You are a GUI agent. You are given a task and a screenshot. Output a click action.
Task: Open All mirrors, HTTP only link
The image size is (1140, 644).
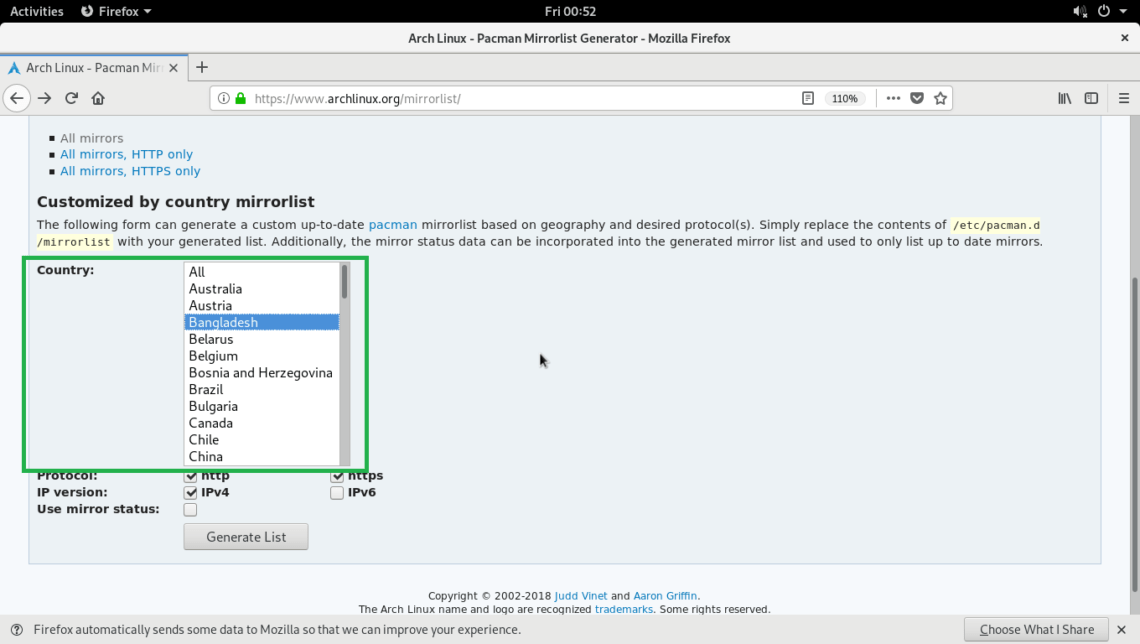[x=127, y=154]
